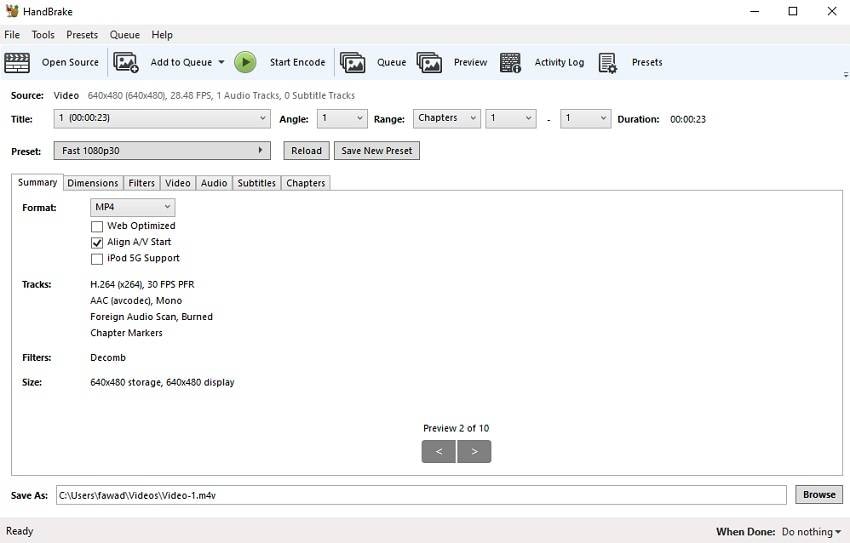This screenshot has width=850, height=543.
Task: Open the Title dropdown
Action: coord(162,119)
